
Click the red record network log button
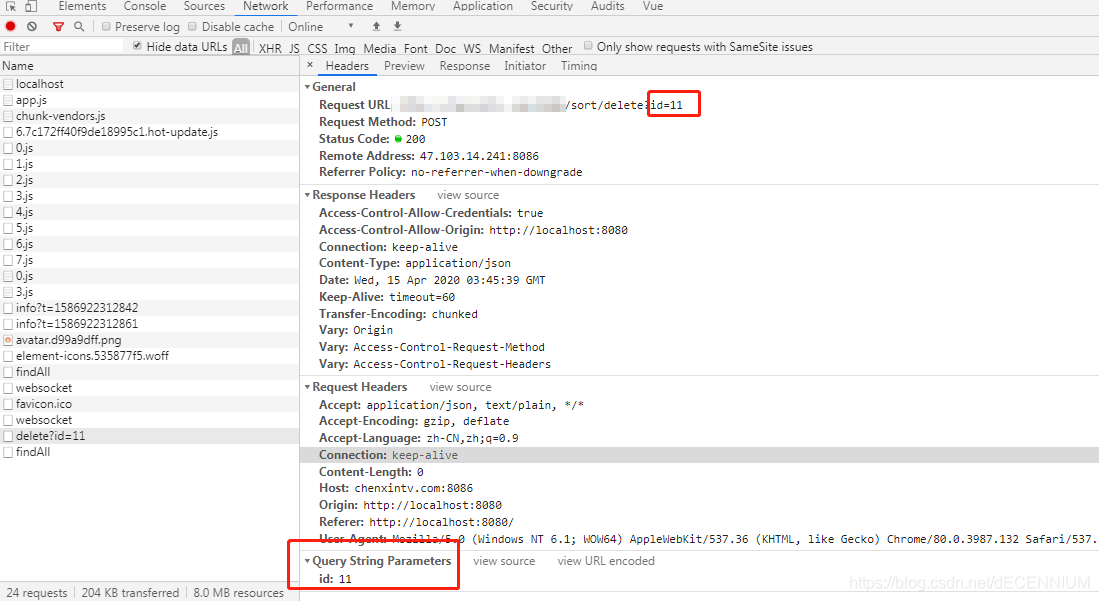(x=10, y=26)
